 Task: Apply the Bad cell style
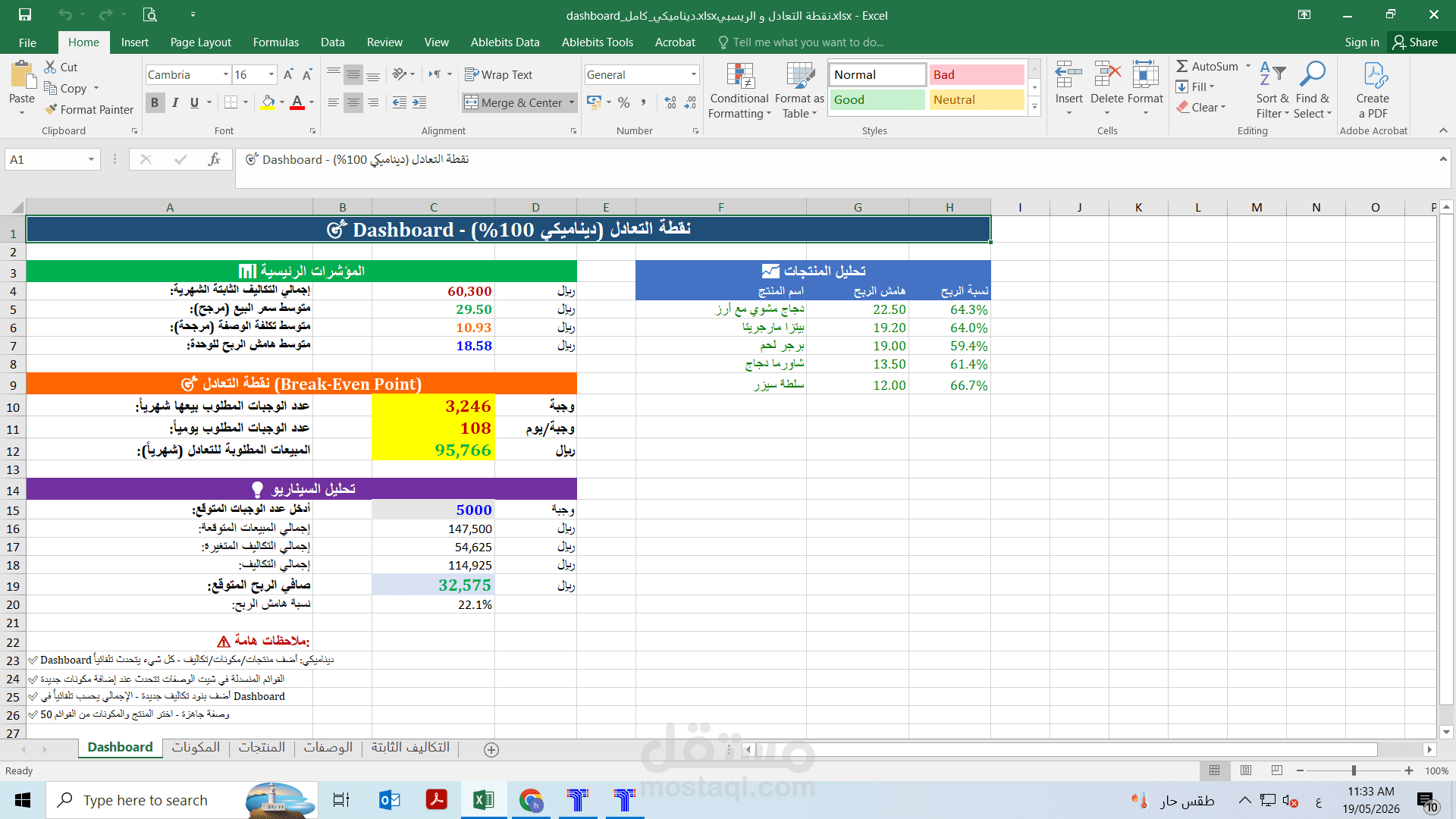point(977,74)
